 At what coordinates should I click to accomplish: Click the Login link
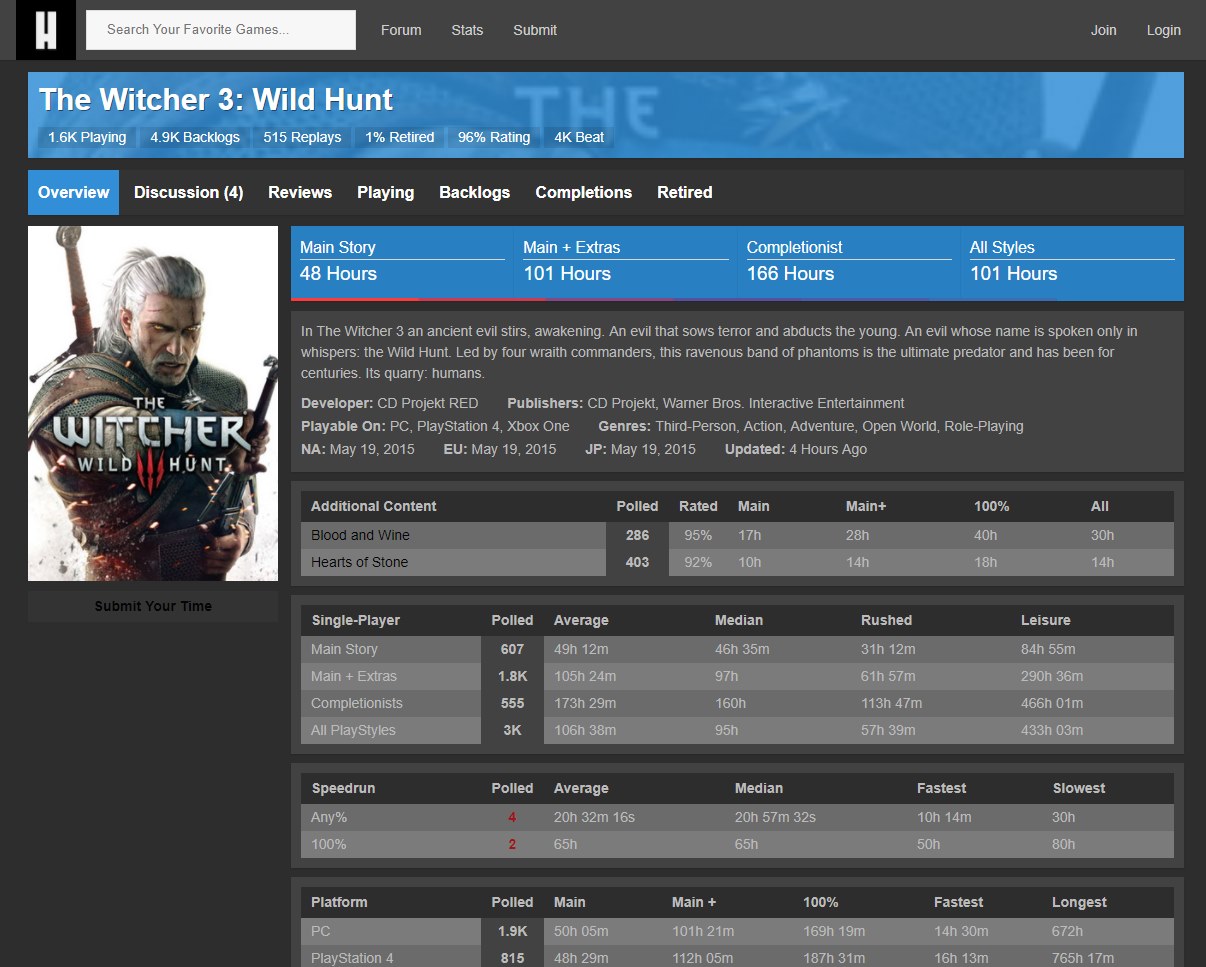click(x=1164, y=30)
